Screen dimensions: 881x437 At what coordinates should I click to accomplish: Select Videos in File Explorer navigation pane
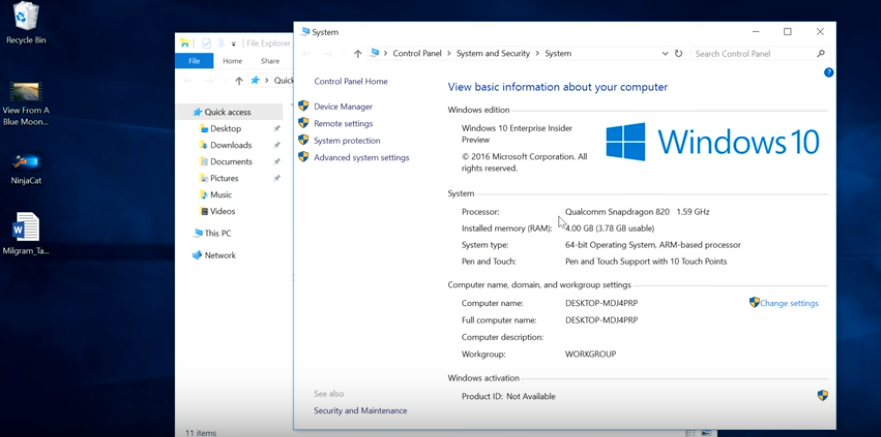(x=222, y=211)
